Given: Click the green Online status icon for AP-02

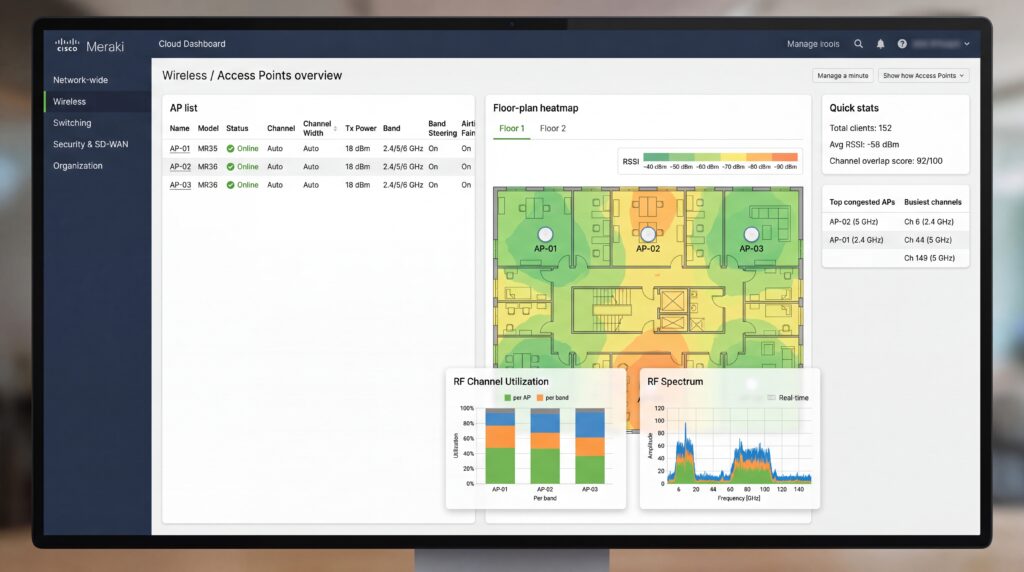Looking at the screenshot, I should pyautogui.click(x=231, y=167).
